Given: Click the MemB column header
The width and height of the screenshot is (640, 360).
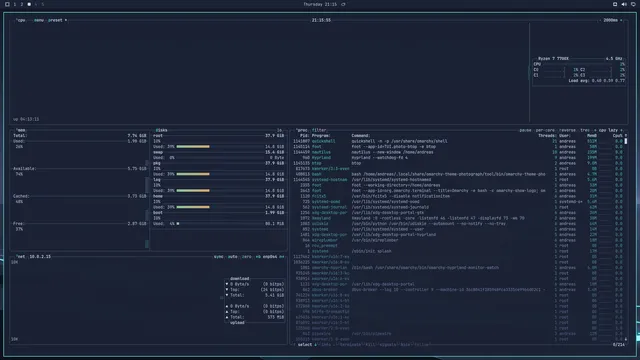Looking at the screenshot, I should pyautogui.click(x=592, y=136).
